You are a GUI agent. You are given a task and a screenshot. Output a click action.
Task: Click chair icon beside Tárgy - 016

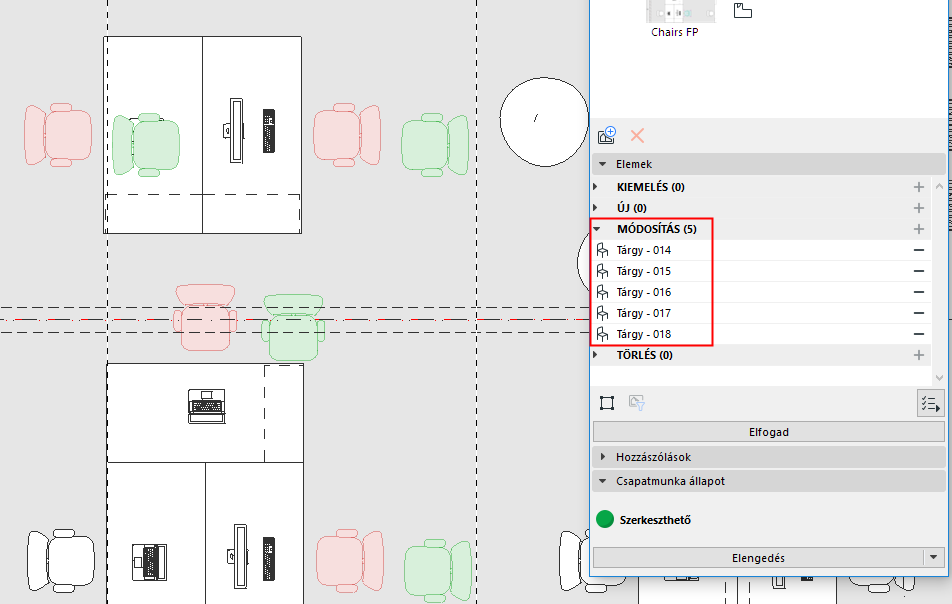(x=602, y=292)
